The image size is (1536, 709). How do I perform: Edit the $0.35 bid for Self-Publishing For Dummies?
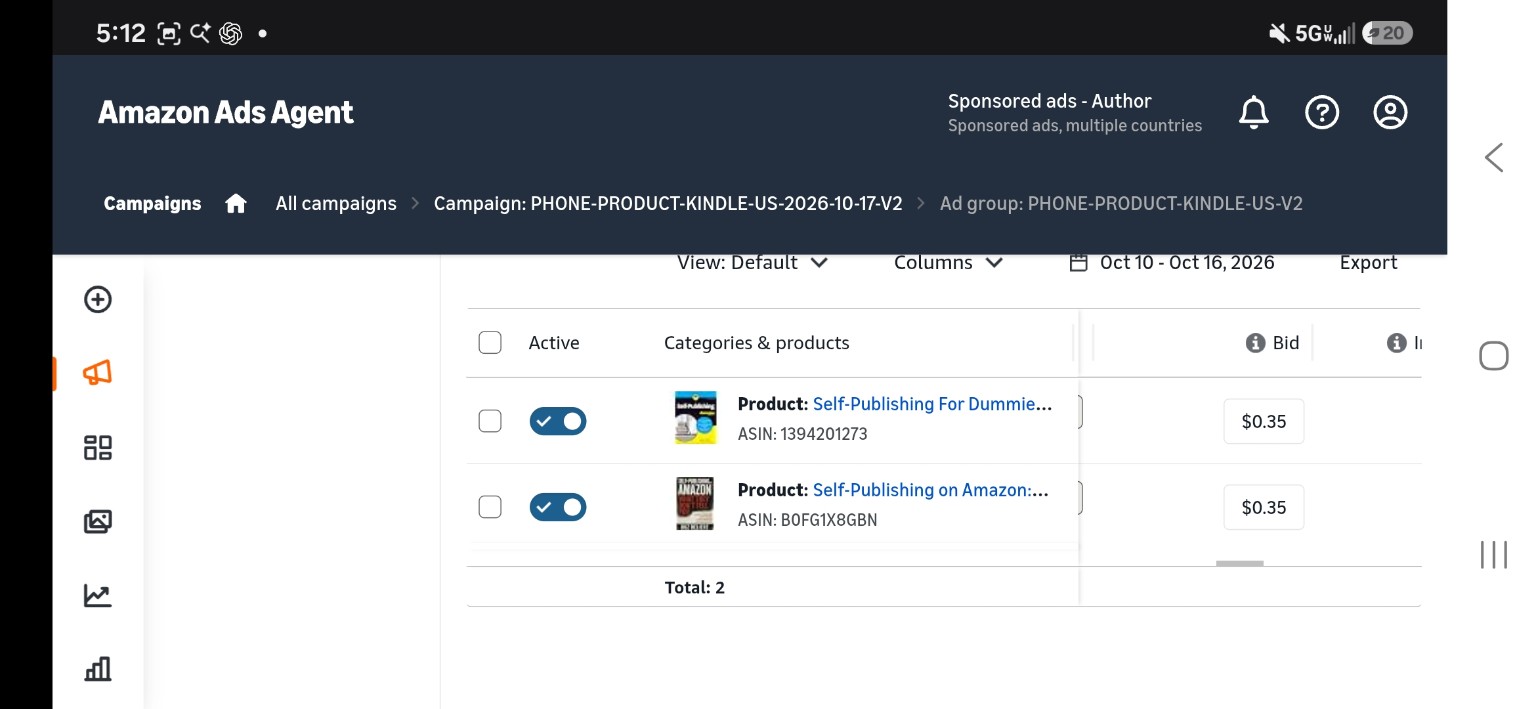pos(1264,421)
